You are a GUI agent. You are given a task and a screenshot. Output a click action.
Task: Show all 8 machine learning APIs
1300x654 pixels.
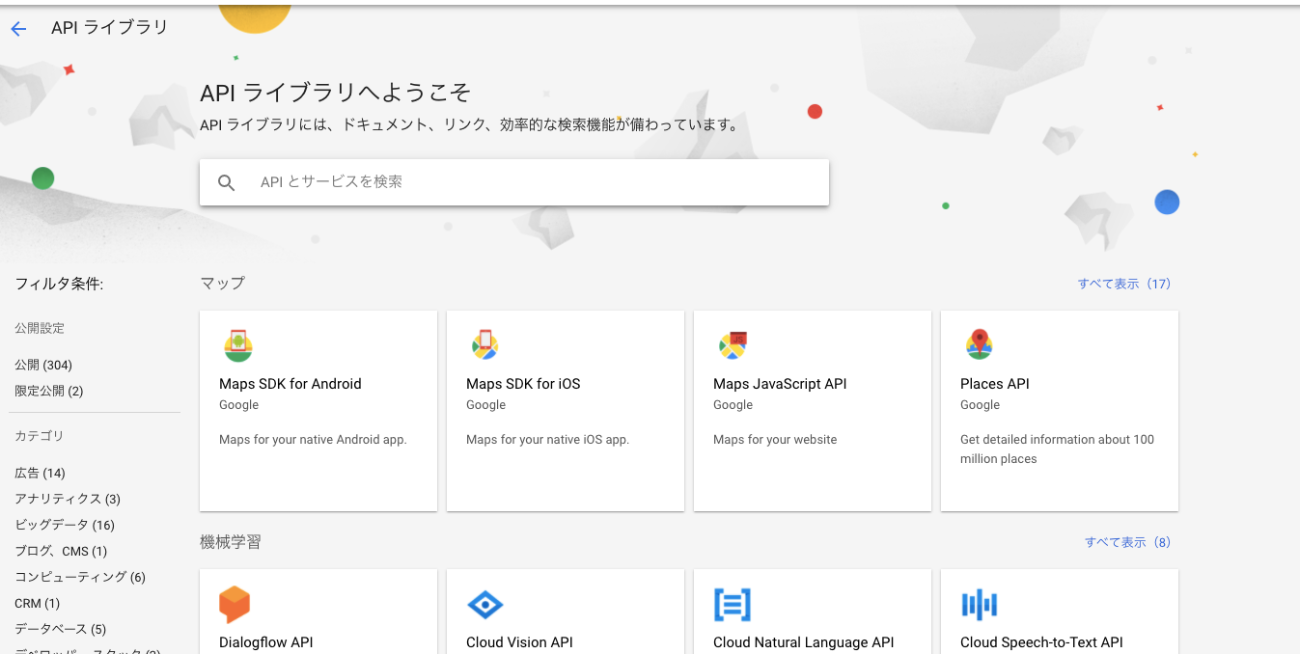click(x=1128, y=542)
